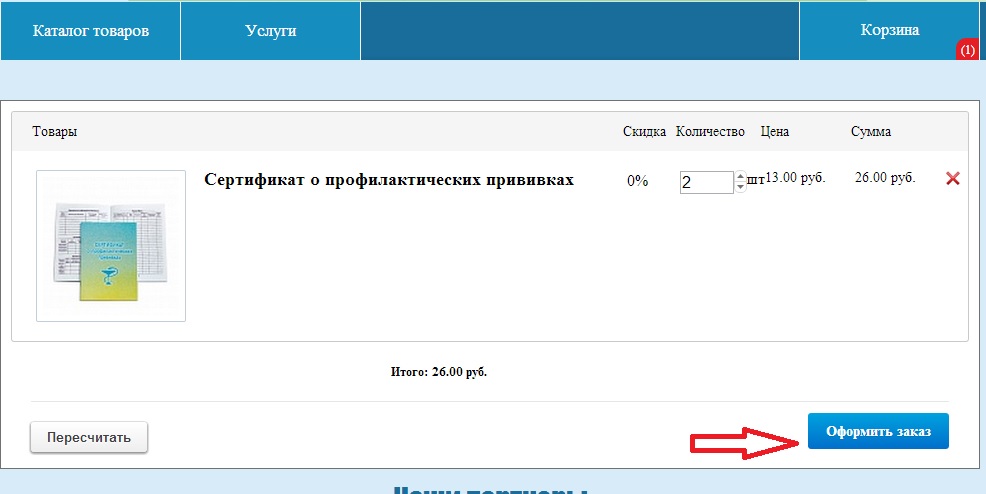
Task: Decrease quantity with the down stepper arrow
Action: click(x=740, y=187)
